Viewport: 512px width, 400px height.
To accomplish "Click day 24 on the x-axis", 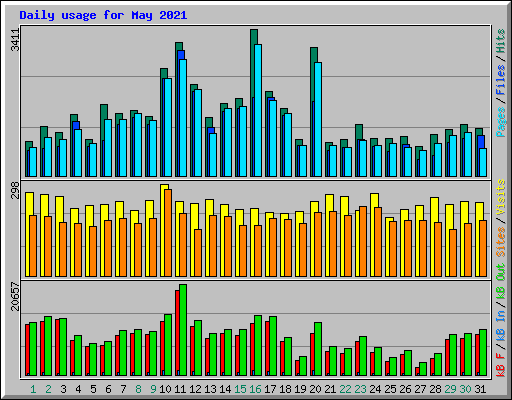I will pos(375,389).
